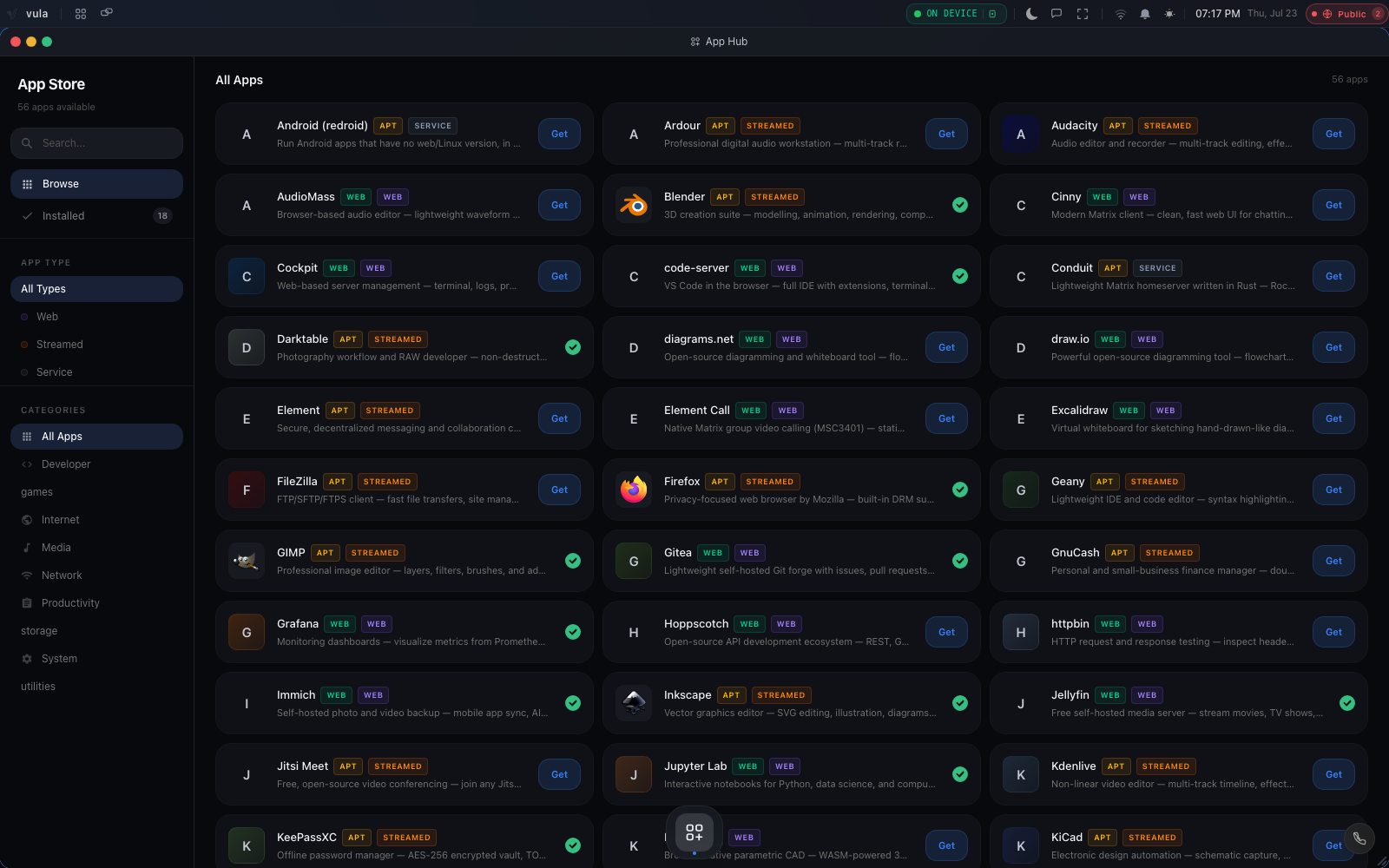Viewport: 1389px width, 868px height.
Task: Click the installed checkmark on KeePassXC
Action: [x=573, y=845]
